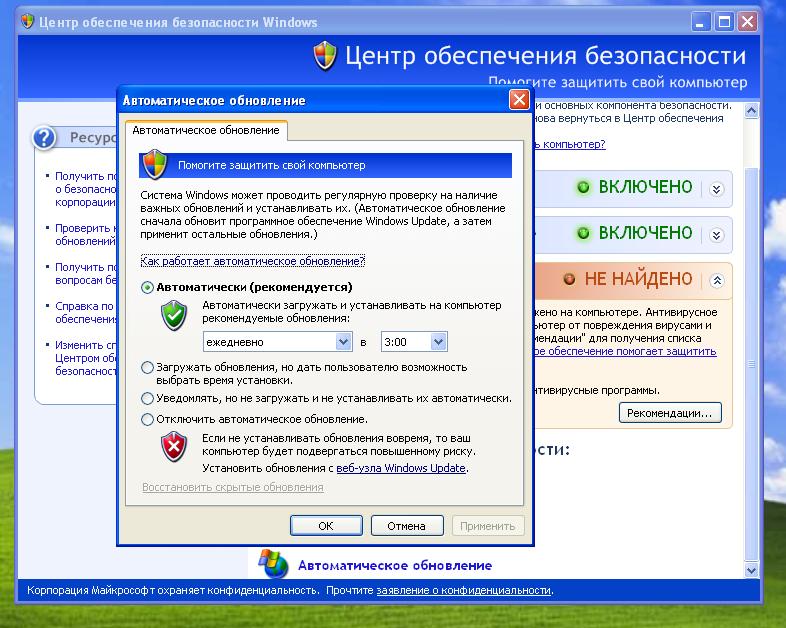The image size is (786, 628).
Task: Collapse the НЕ НАЙДЕНО section chevron
Action: [717, 280]
